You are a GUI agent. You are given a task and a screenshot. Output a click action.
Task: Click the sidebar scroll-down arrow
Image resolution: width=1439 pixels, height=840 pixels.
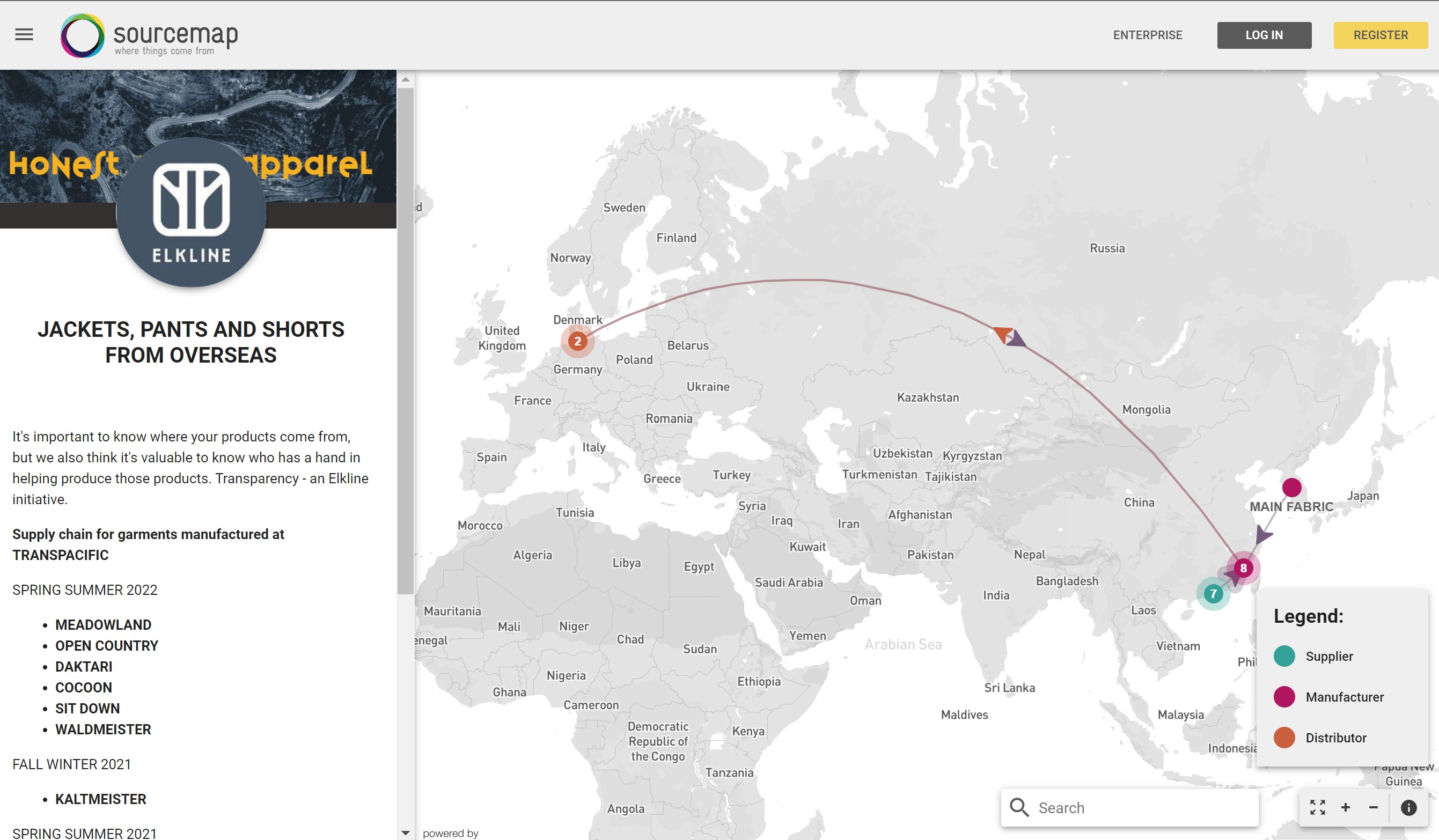pyautogui.click(x=406, y=833)
